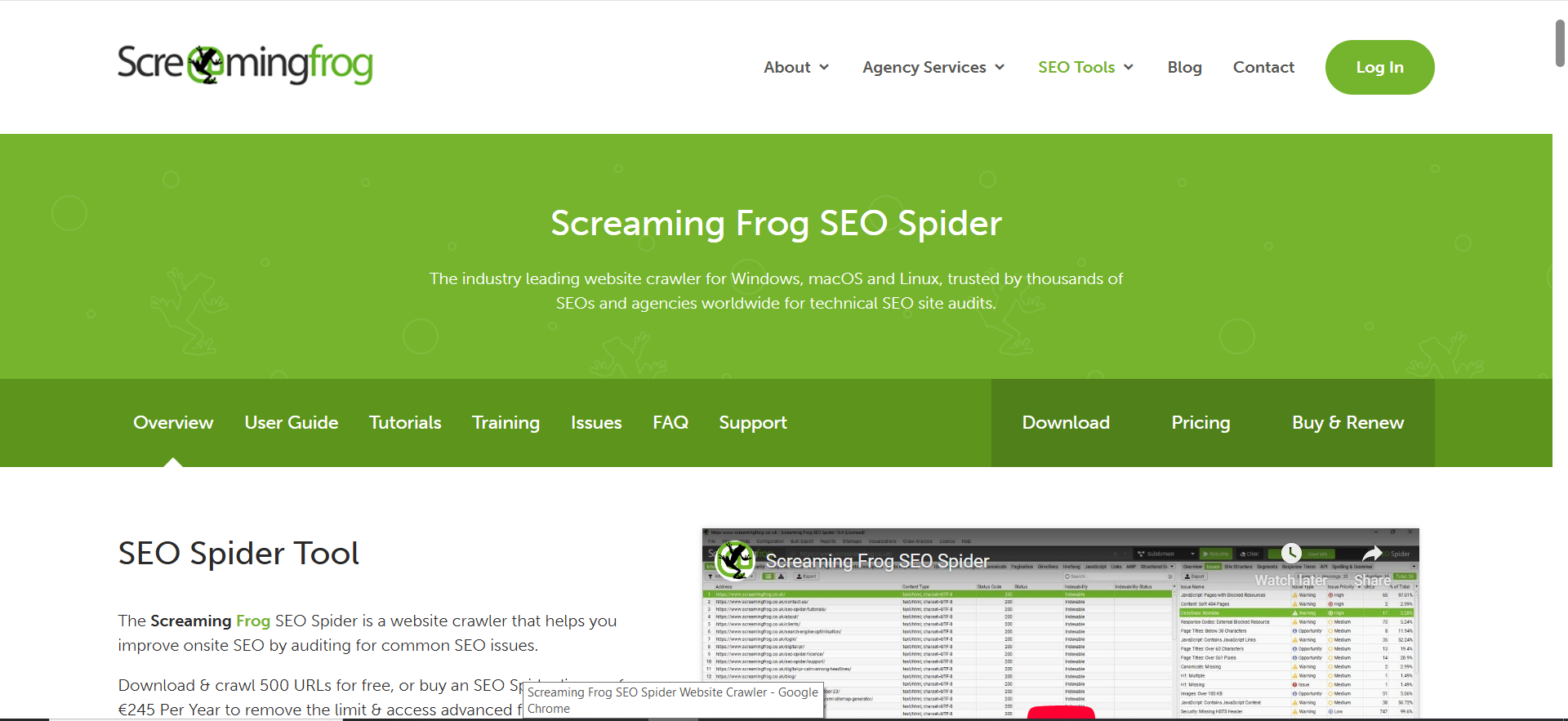The image size is (1568, 721).
Task: Open the Agency Services menu
Action: (x=924, y=67)
